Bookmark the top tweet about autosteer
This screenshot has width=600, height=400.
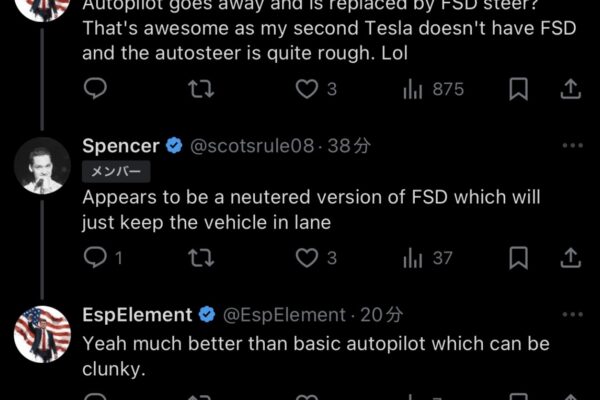point(518,89)
